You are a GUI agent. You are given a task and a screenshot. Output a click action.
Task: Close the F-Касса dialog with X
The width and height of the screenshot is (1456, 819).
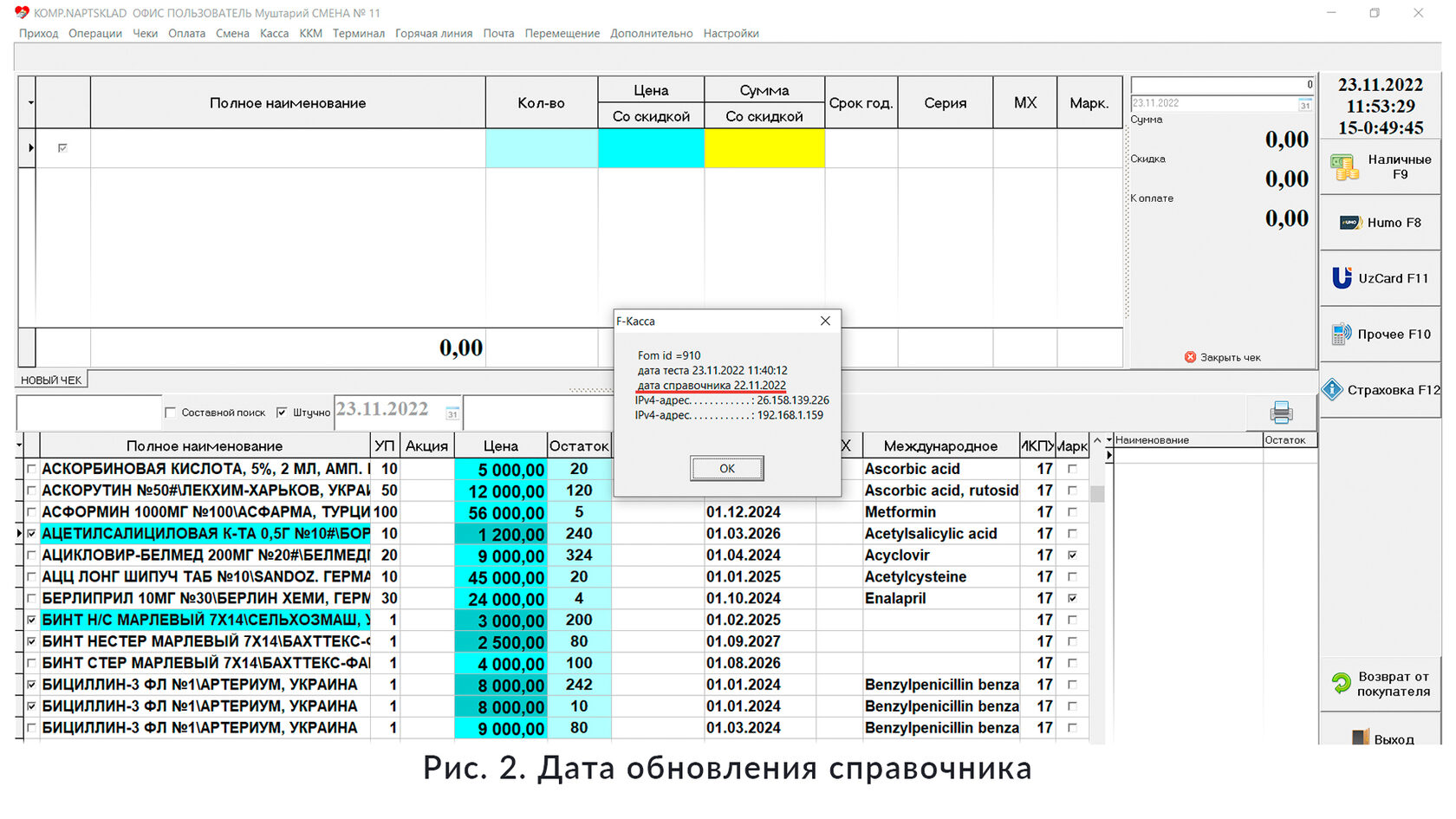(x=825, y=321)
